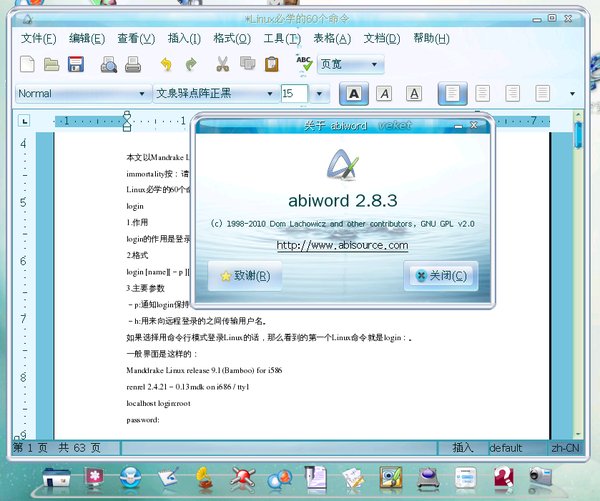The width and height of the screenshot is (600, 501).
Task: Cut selection using the scissors icon
Action: pos(222,64)
